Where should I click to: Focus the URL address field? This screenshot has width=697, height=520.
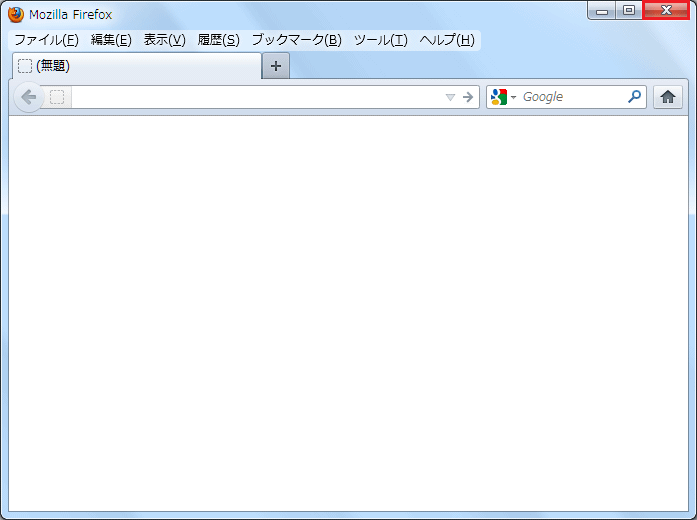point(258,97)
